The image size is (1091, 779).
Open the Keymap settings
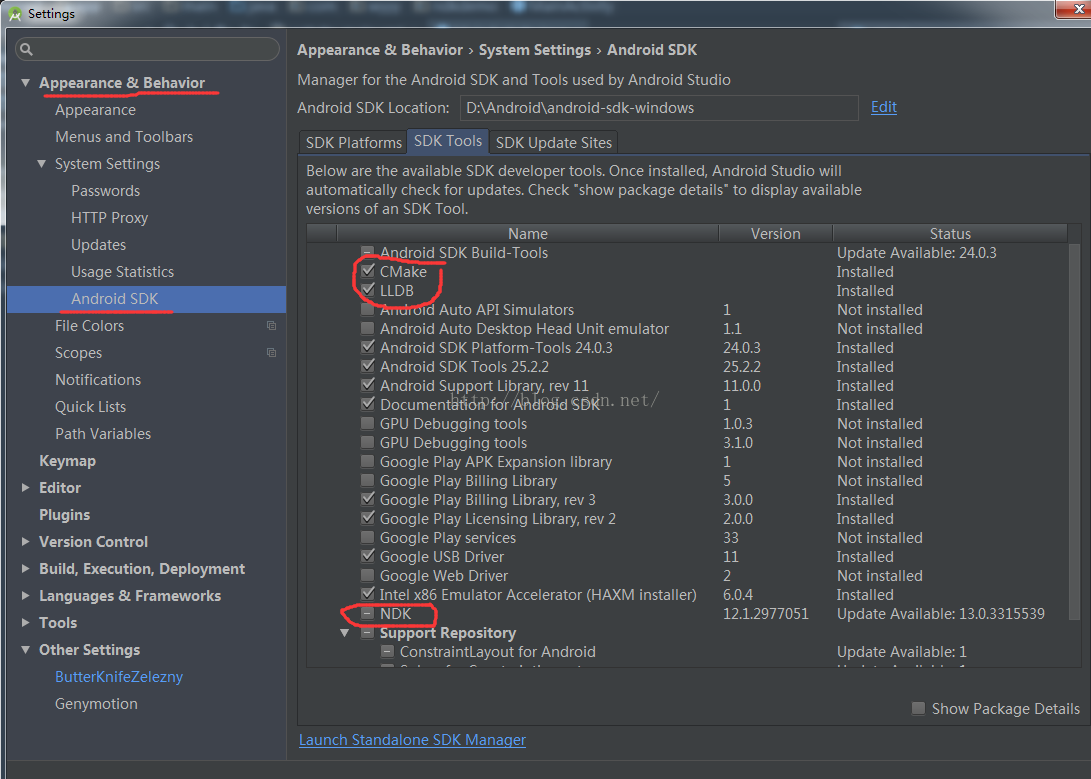pos(67,460)
